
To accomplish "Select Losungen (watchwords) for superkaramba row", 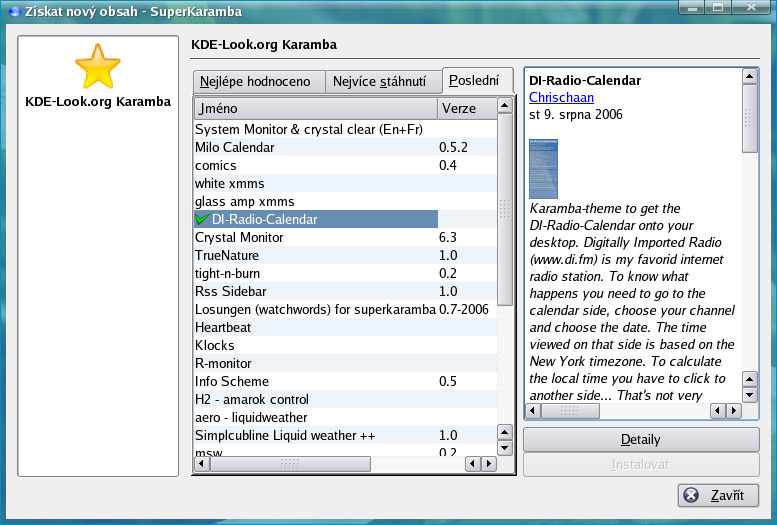I will [x=345, y=309].
